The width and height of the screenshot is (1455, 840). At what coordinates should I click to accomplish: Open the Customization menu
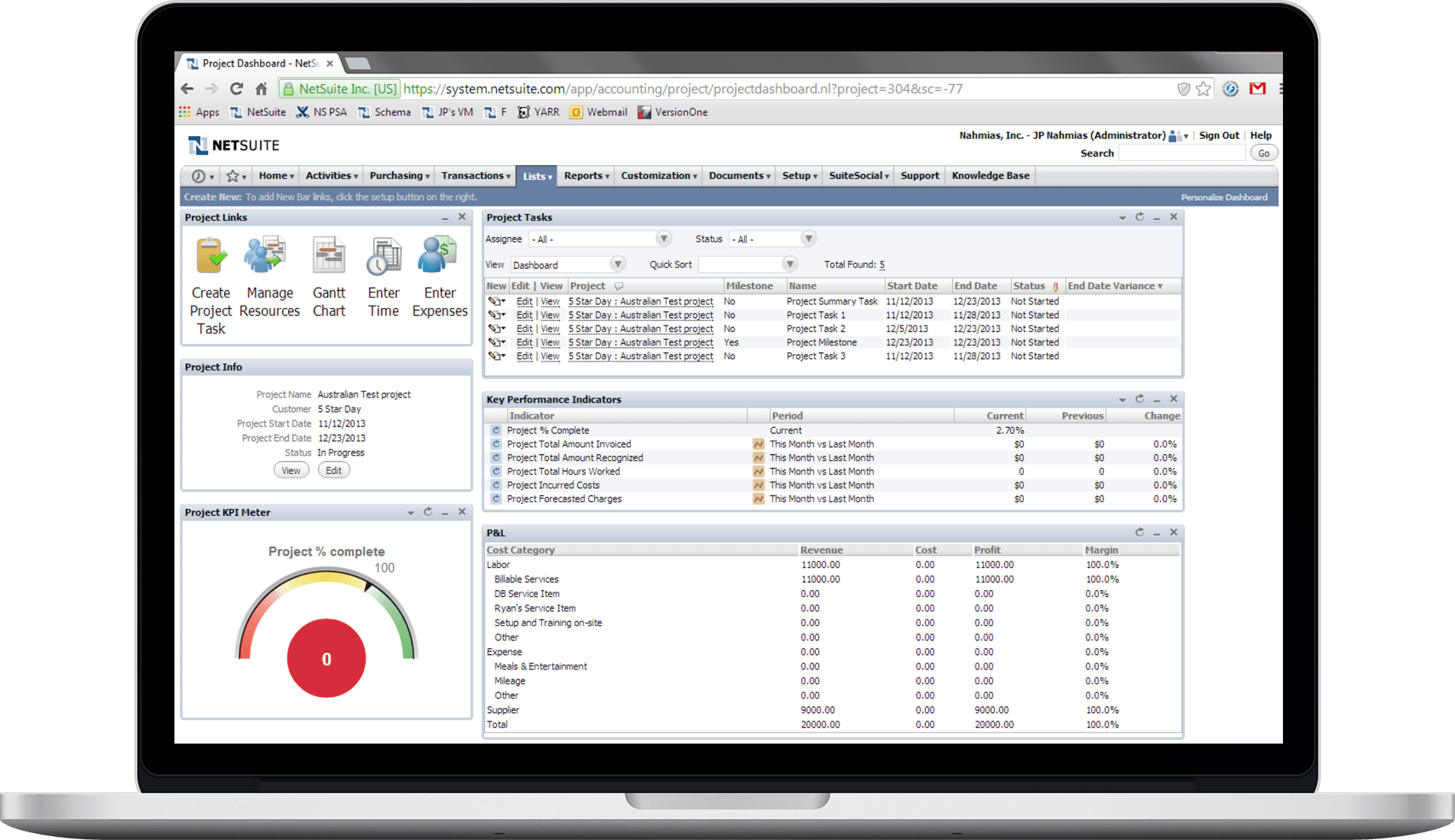click(659, 176)
